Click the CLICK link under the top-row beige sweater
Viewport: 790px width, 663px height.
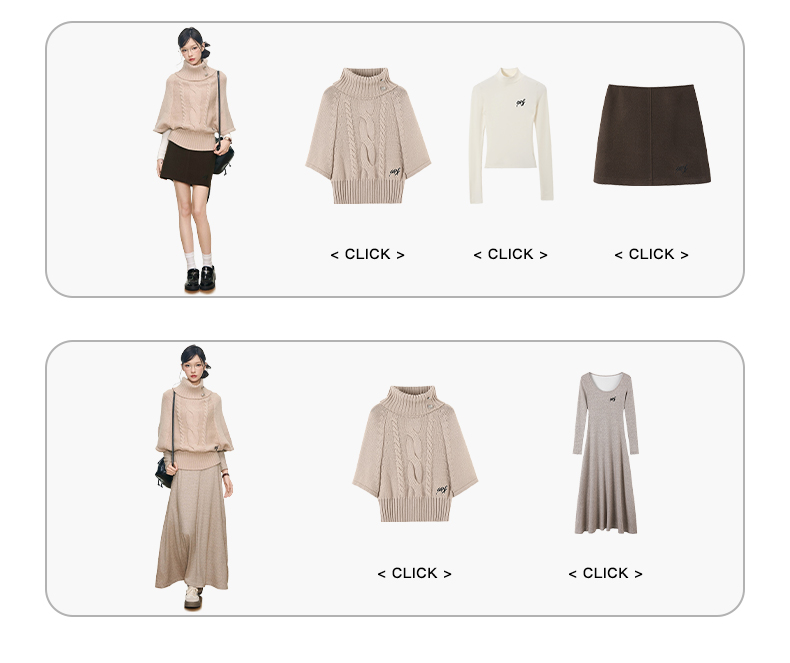click(x=367, y=254)
